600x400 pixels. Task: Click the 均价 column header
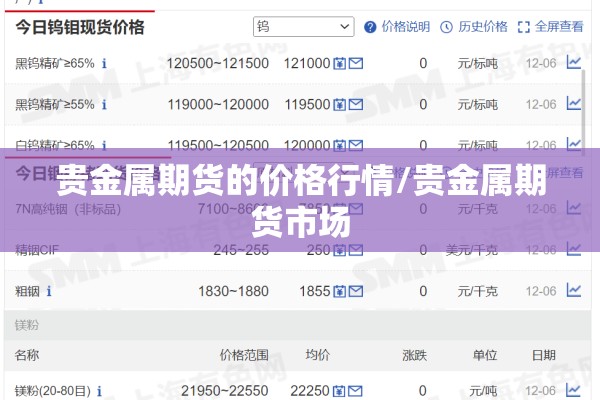(317, 355)
